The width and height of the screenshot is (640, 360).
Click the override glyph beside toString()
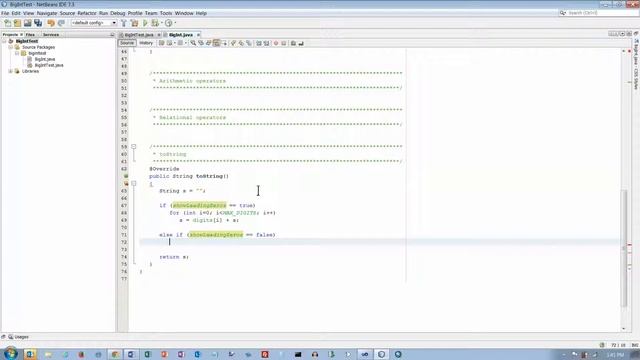coord(126,176)
